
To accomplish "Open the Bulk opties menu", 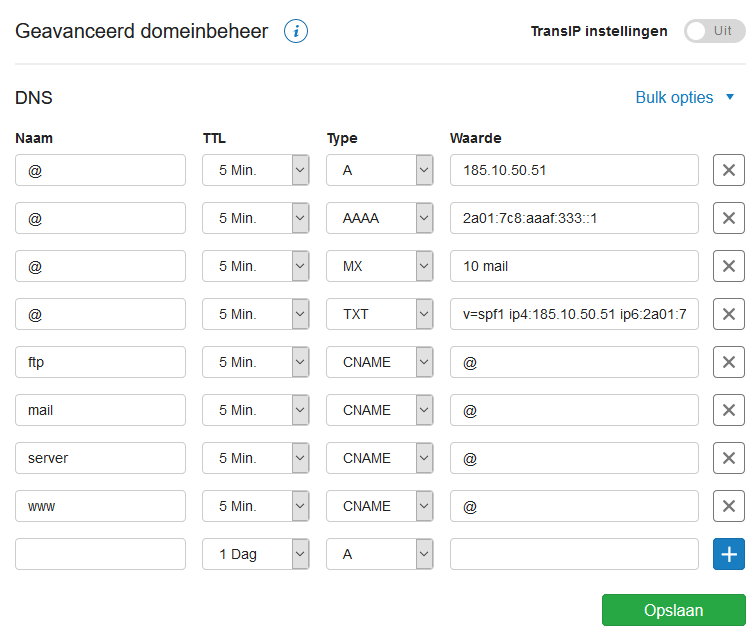I will [x=685, y=97].
